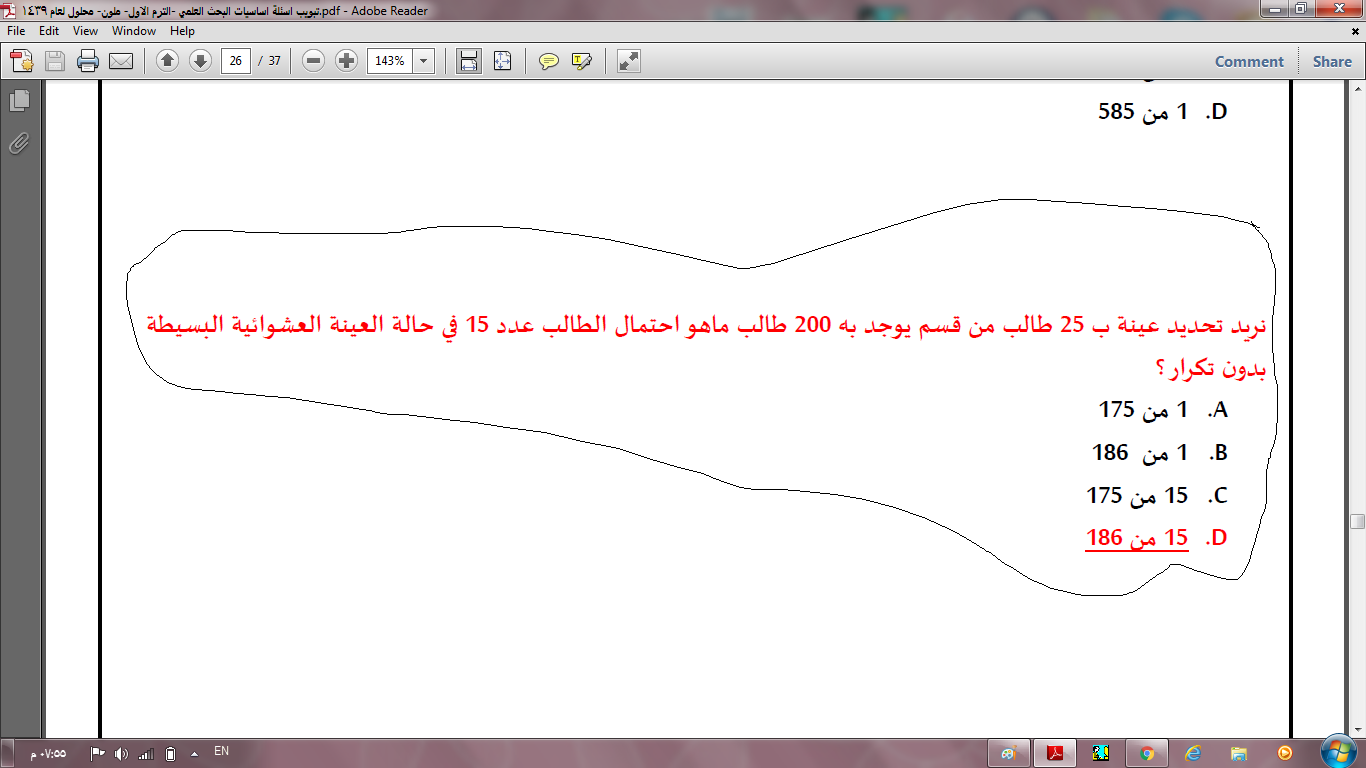This screenshot has width=1366, height=768.
Task: Switch to Read Mode with expand icon
Action: (x=628, y=61)
